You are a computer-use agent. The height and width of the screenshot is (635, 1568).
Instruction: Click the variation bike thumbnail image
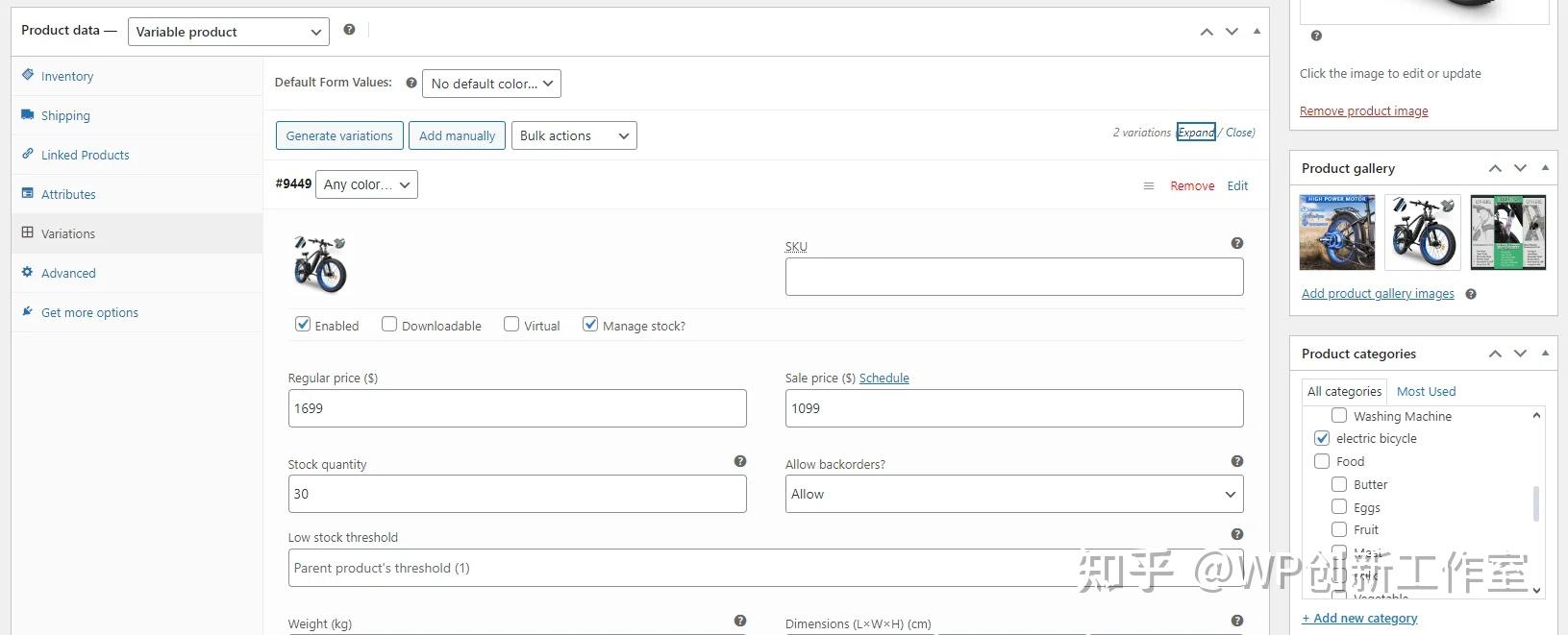[319, 263]
